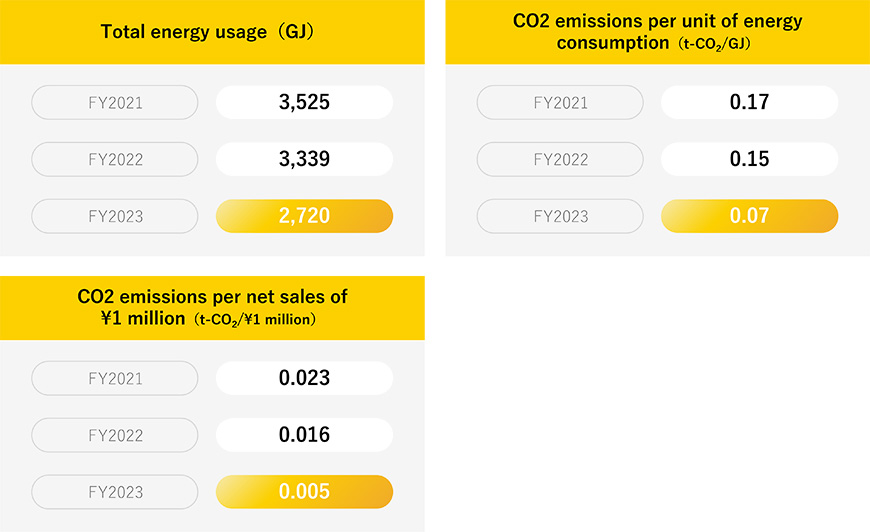Click the Total energy usage (GJ) header
870x532 pixels.
(212, 32)
